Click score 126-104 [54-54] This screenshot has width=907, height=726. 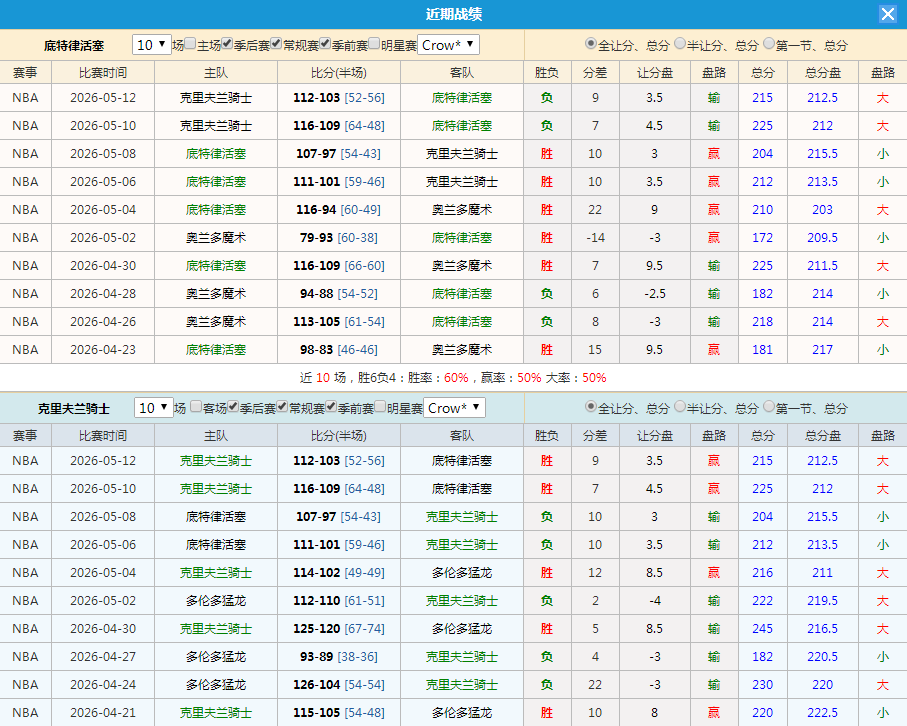(x=339, y=684)
